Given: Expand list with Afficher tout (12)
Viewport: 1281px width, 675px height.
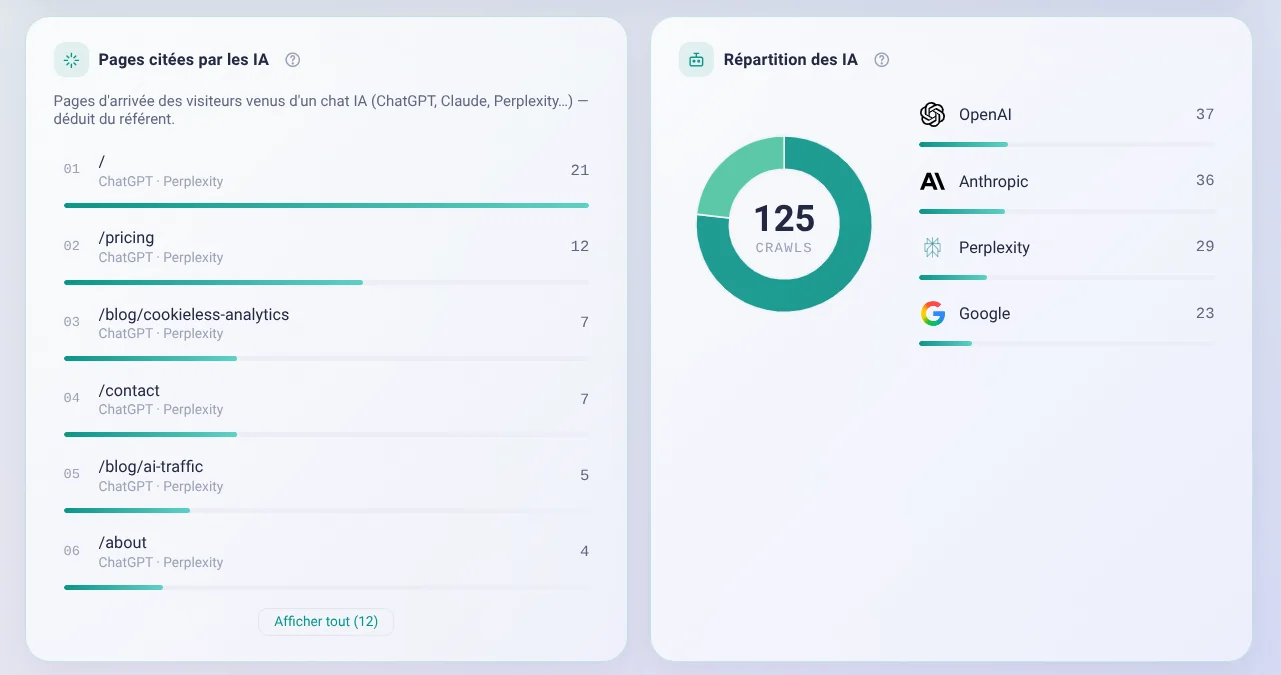Looking at the screenshot, I should pos(326,621).
